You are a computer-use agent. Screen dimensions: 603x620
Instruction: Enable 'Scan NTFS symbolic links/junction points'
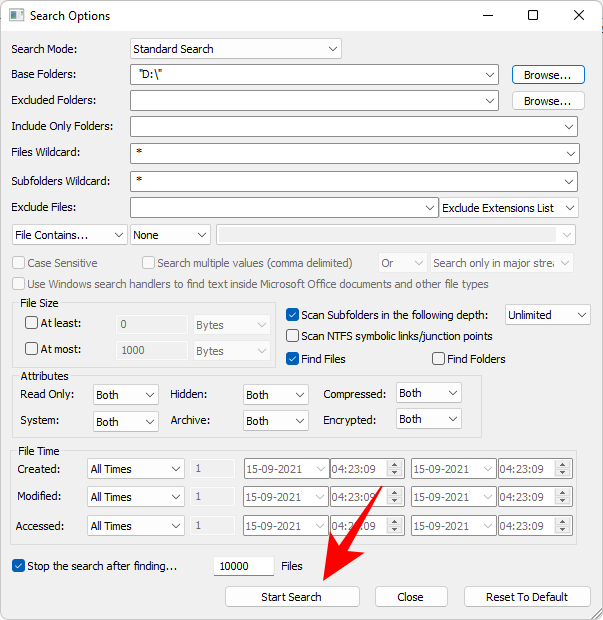tap(293, 336)
